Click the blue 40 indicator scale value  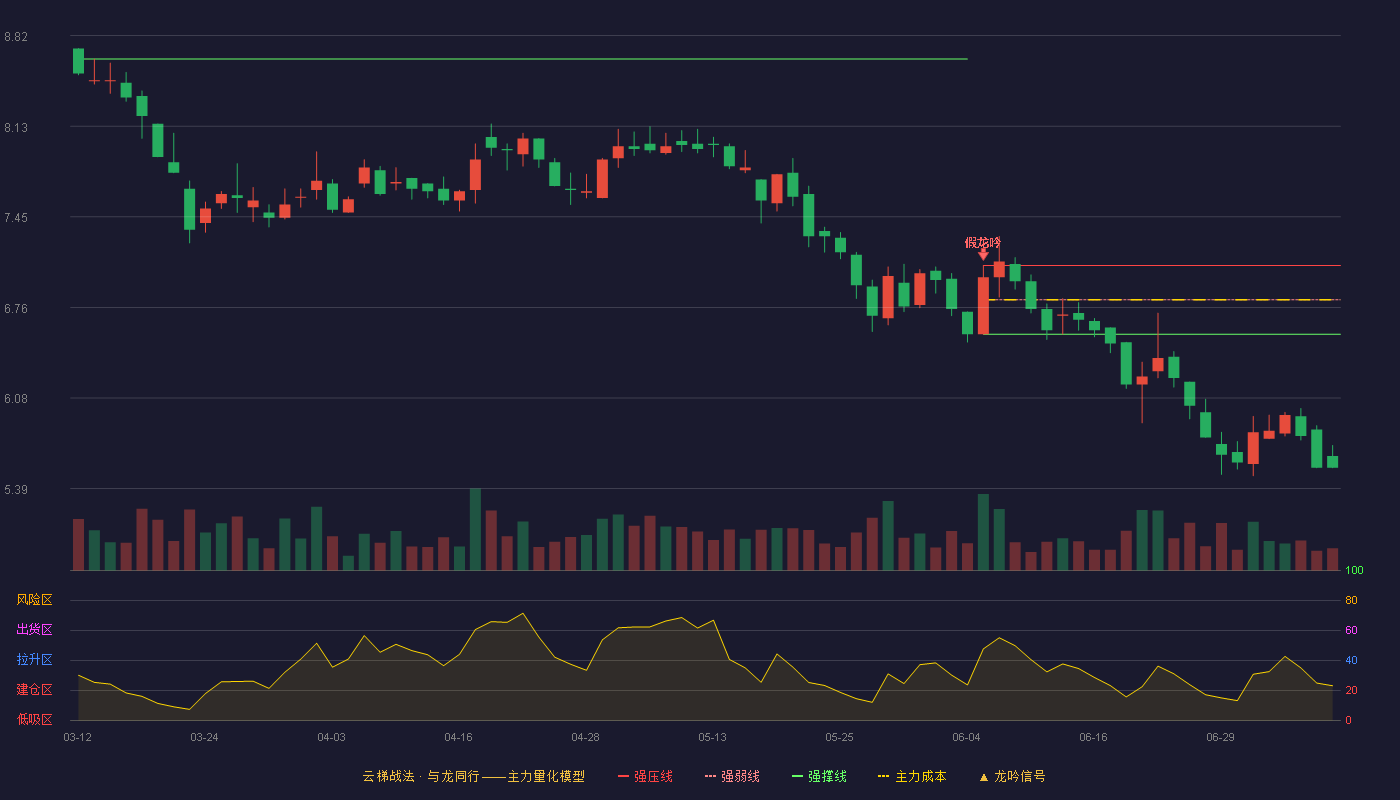tap(1351, 660)
